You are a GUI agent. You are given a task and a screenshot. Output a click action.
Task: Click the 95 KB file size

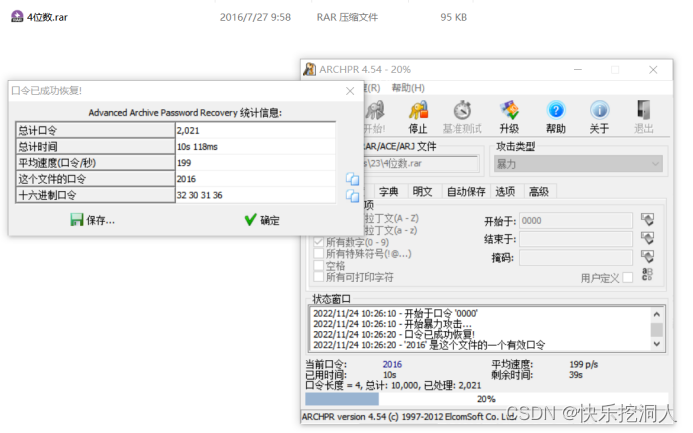453,17
